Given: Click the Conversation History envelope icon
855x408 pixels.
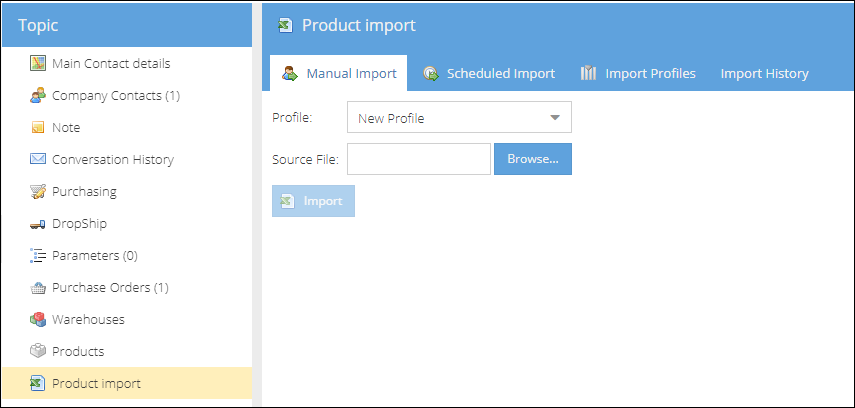Looking at the screenshot, I should [x=38, y=159].
